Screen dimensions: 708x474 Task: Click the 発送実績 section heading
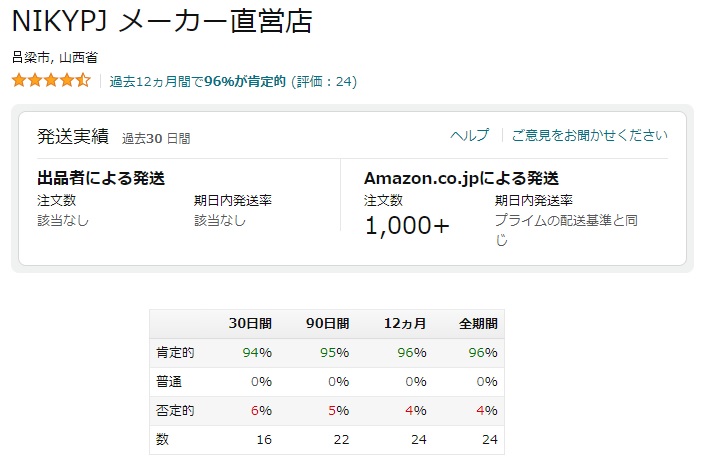tap(73, 136)
